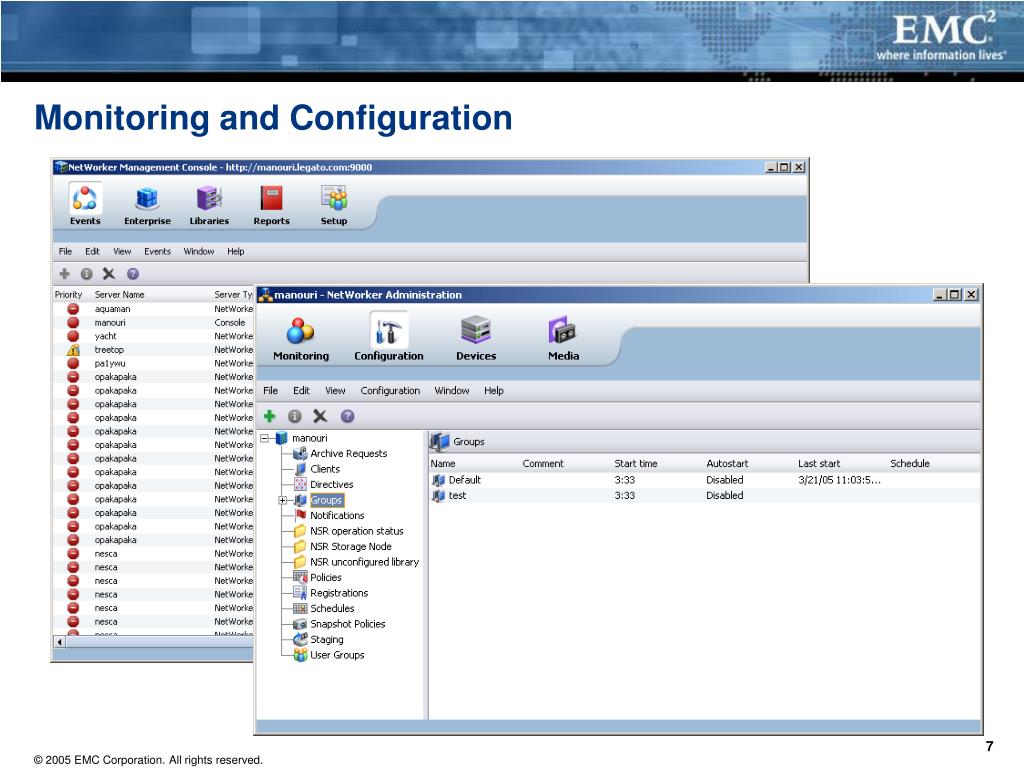Select Notifications in the tree
Image resolution: width=1024 pixels, height=768 pixels.
pyautogui.click(x=337, y=516)
